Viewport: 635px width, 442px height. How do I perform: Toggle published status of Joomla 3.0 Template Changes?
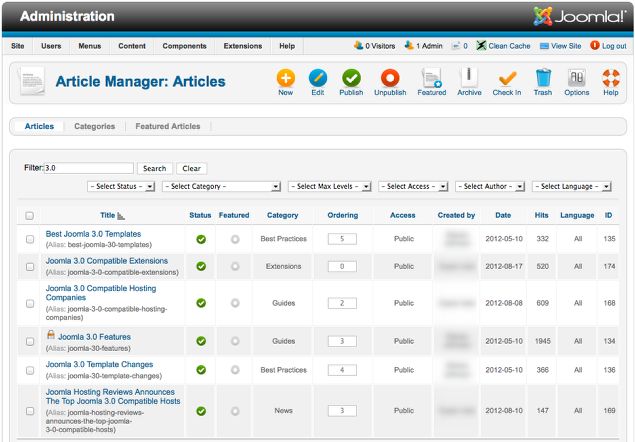click(201, 370)
